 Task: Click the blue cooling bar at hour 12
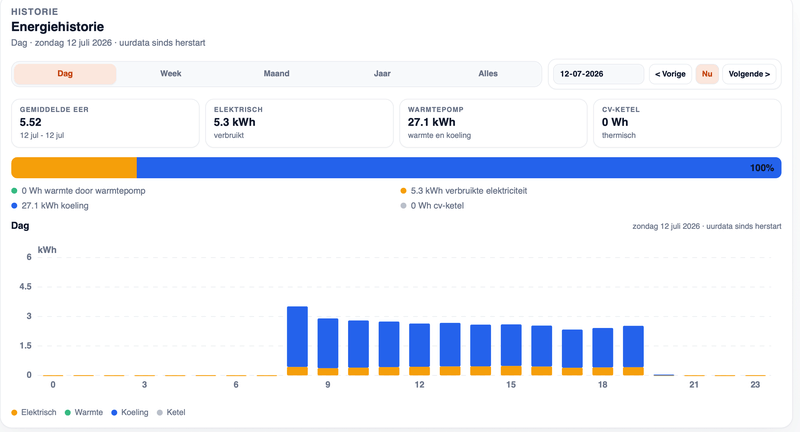419,345
